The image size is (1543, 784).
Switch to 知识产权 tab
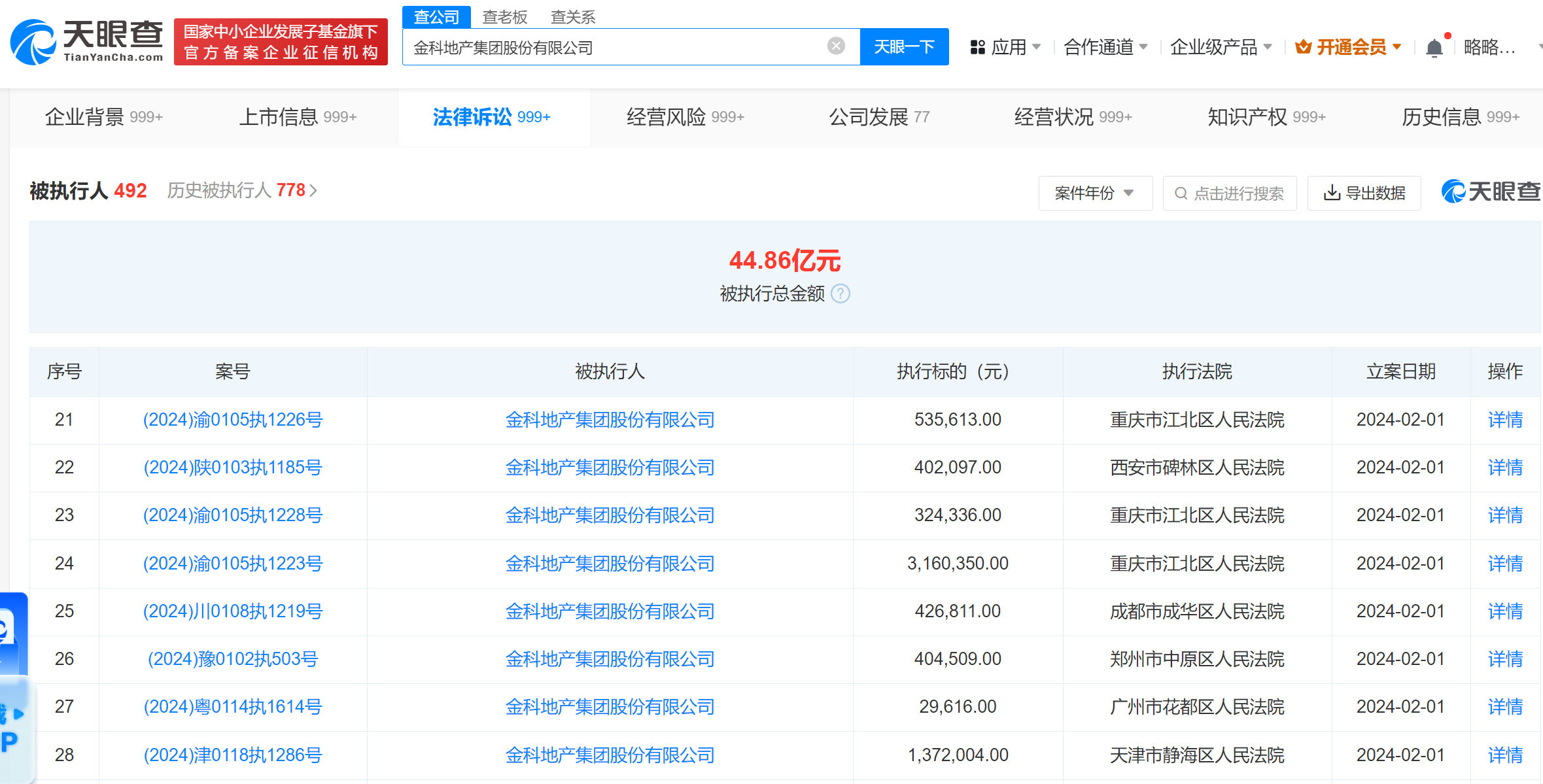click(1266, 117)
